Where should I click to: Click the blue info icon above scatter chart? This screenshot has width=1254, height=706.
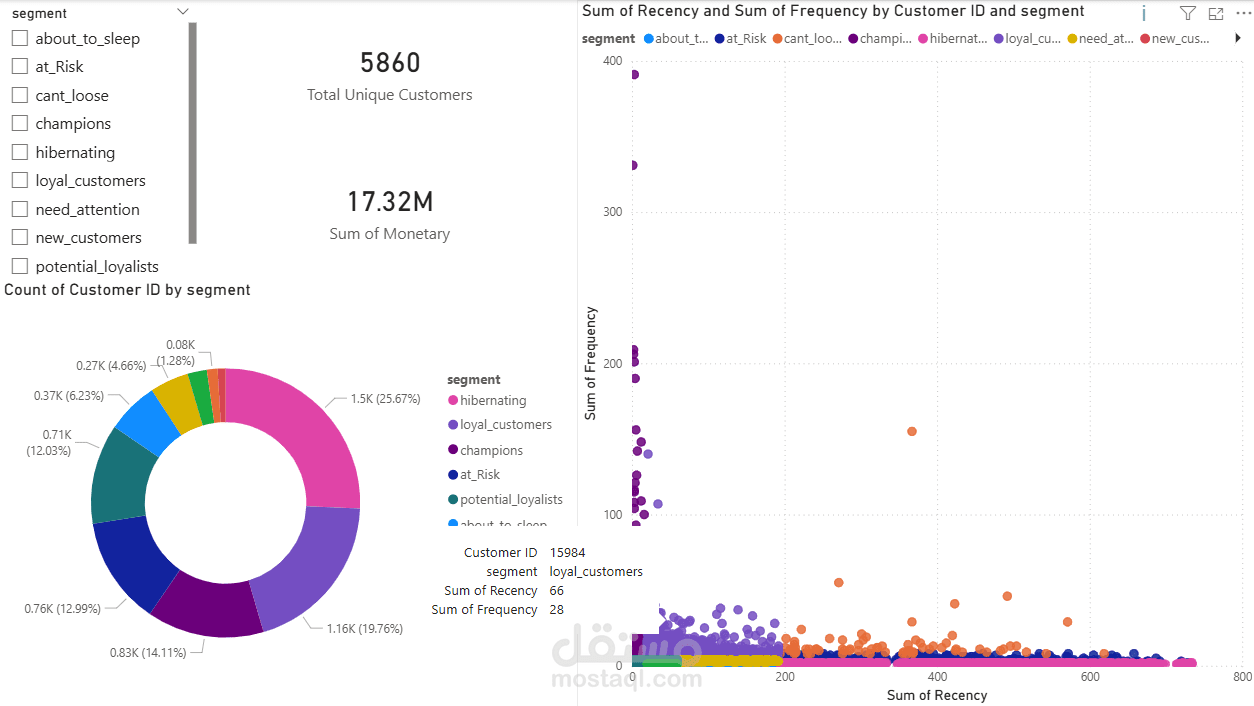(x=1143, y=13)
